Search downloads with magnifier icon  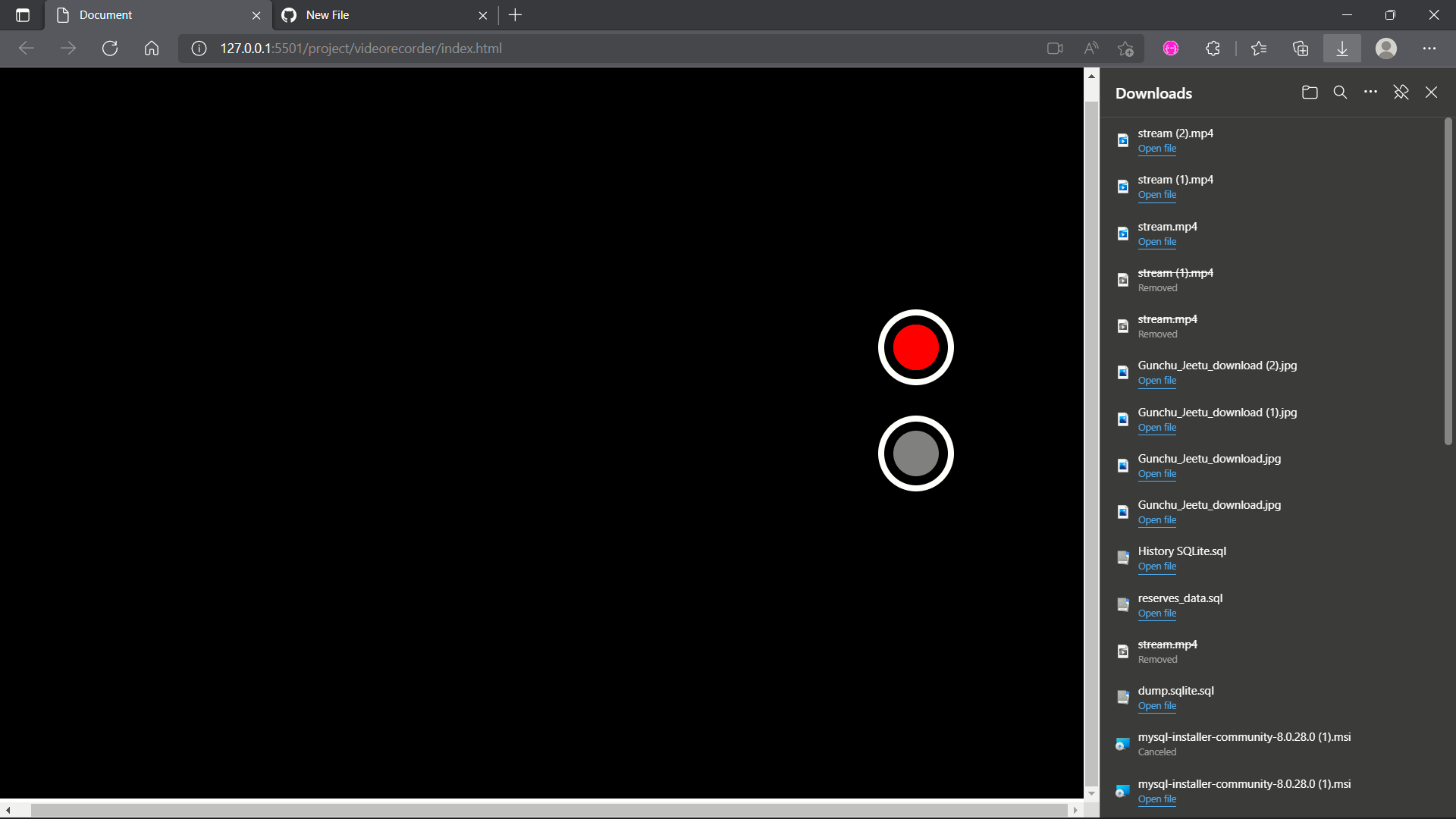pyautogui.click(x=1340, y=93)
